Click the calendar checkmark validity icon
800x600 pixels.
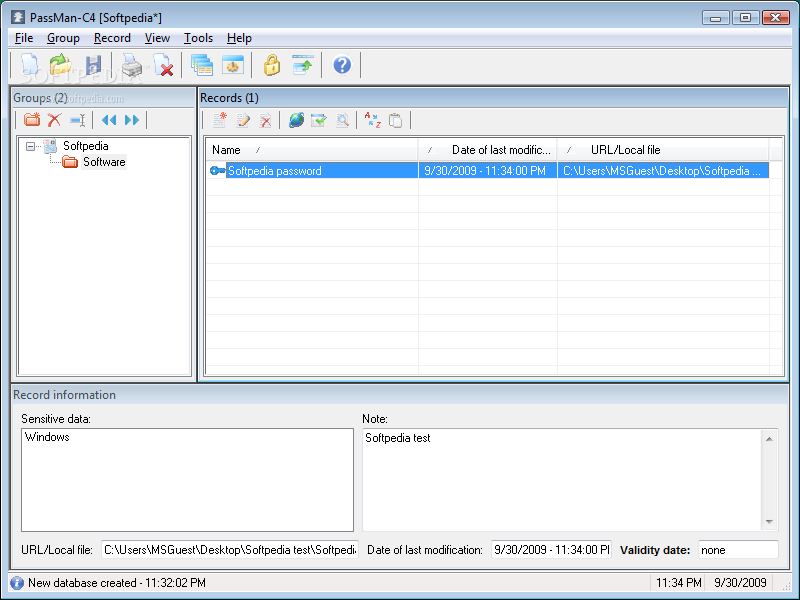point(319,120)
